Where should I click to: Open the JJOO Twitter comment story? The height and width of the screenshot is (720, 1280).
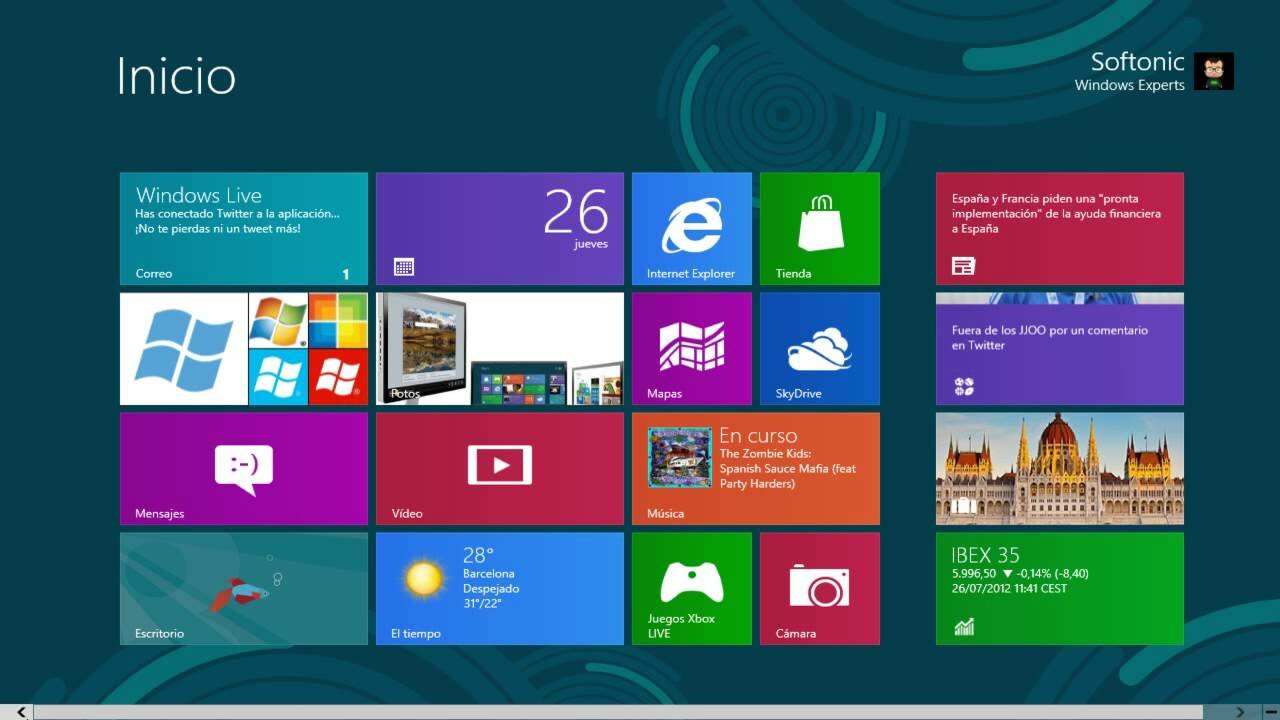point(1059,348)
